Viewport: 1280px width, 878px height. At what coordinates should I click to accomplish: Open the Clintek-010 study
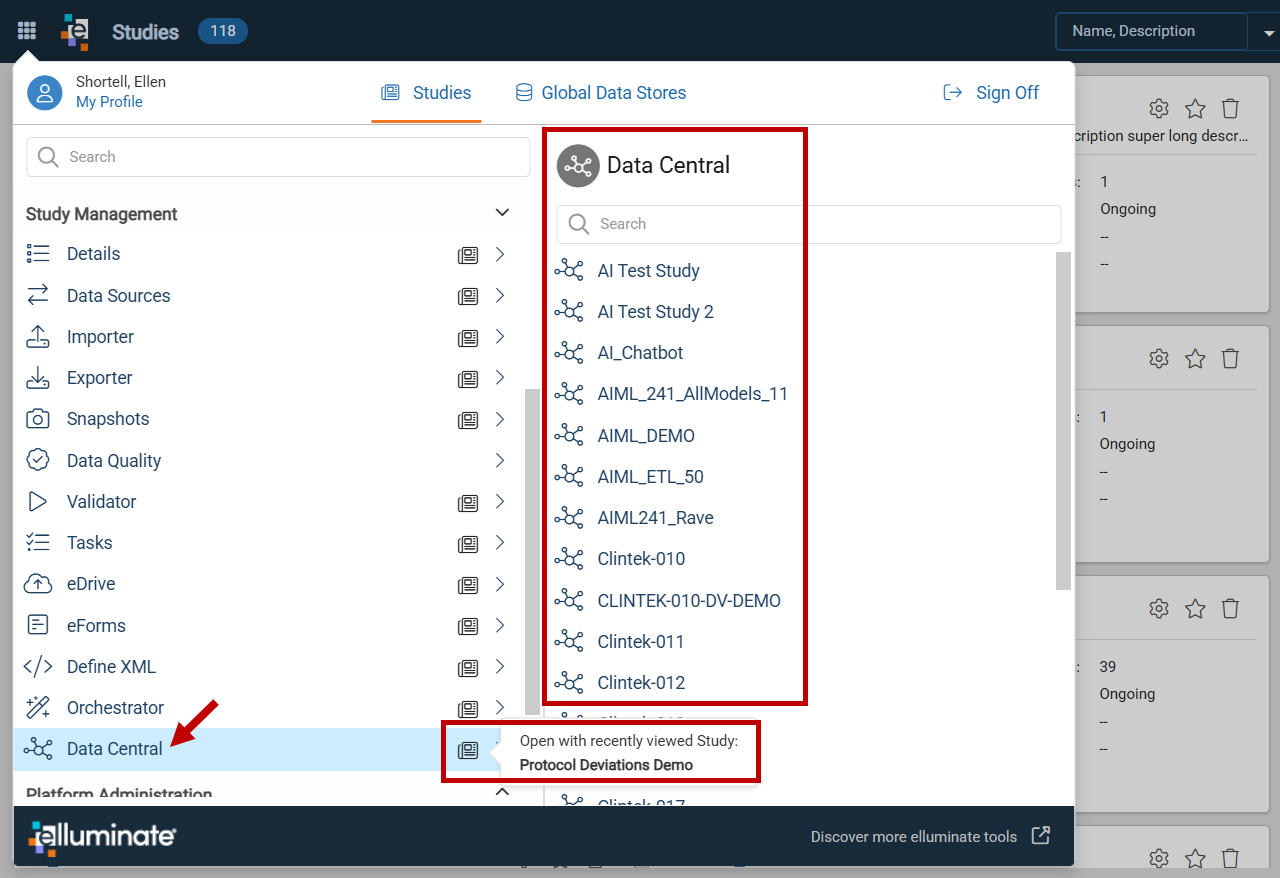(641, 559)
